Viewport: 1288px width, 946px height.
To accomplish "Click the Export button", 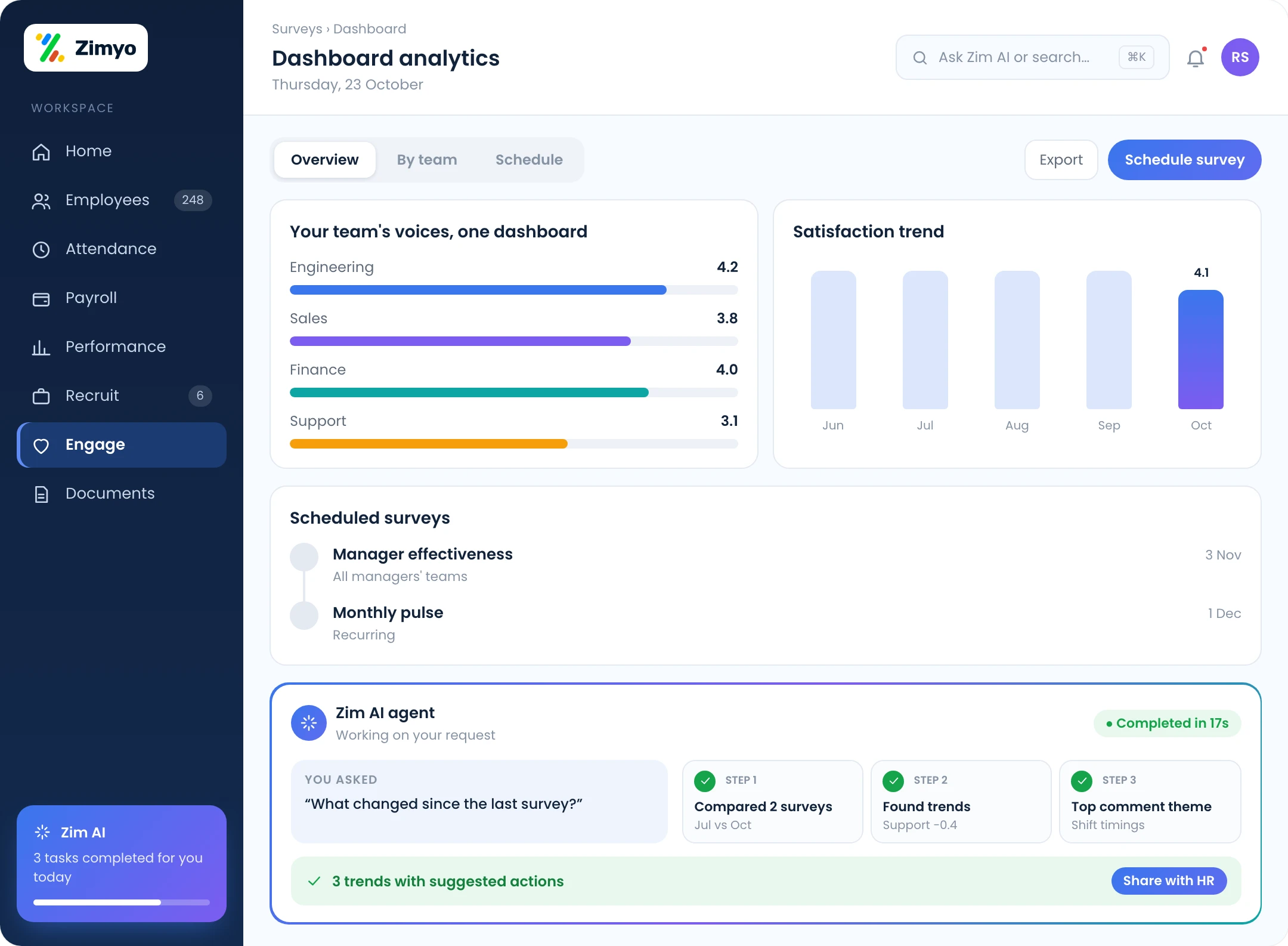I will point(1061,160).
